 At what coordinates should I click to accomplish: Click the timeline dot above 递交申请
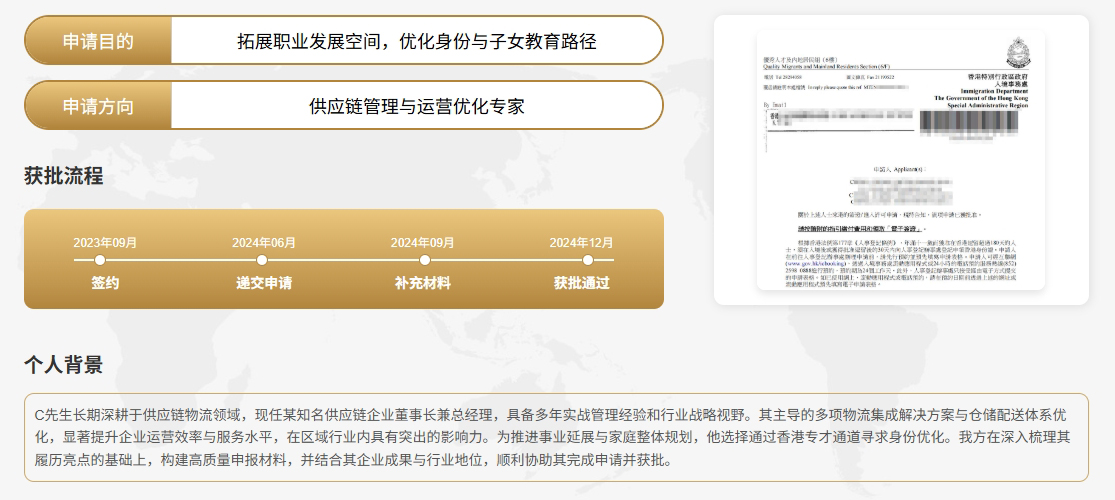pos(264,260)
